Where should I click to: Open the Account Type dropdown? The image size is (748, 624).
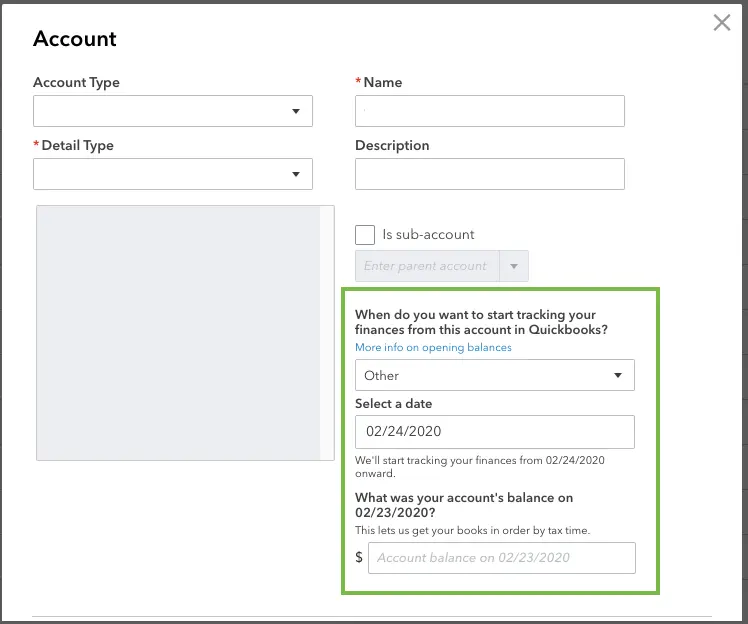173,111
